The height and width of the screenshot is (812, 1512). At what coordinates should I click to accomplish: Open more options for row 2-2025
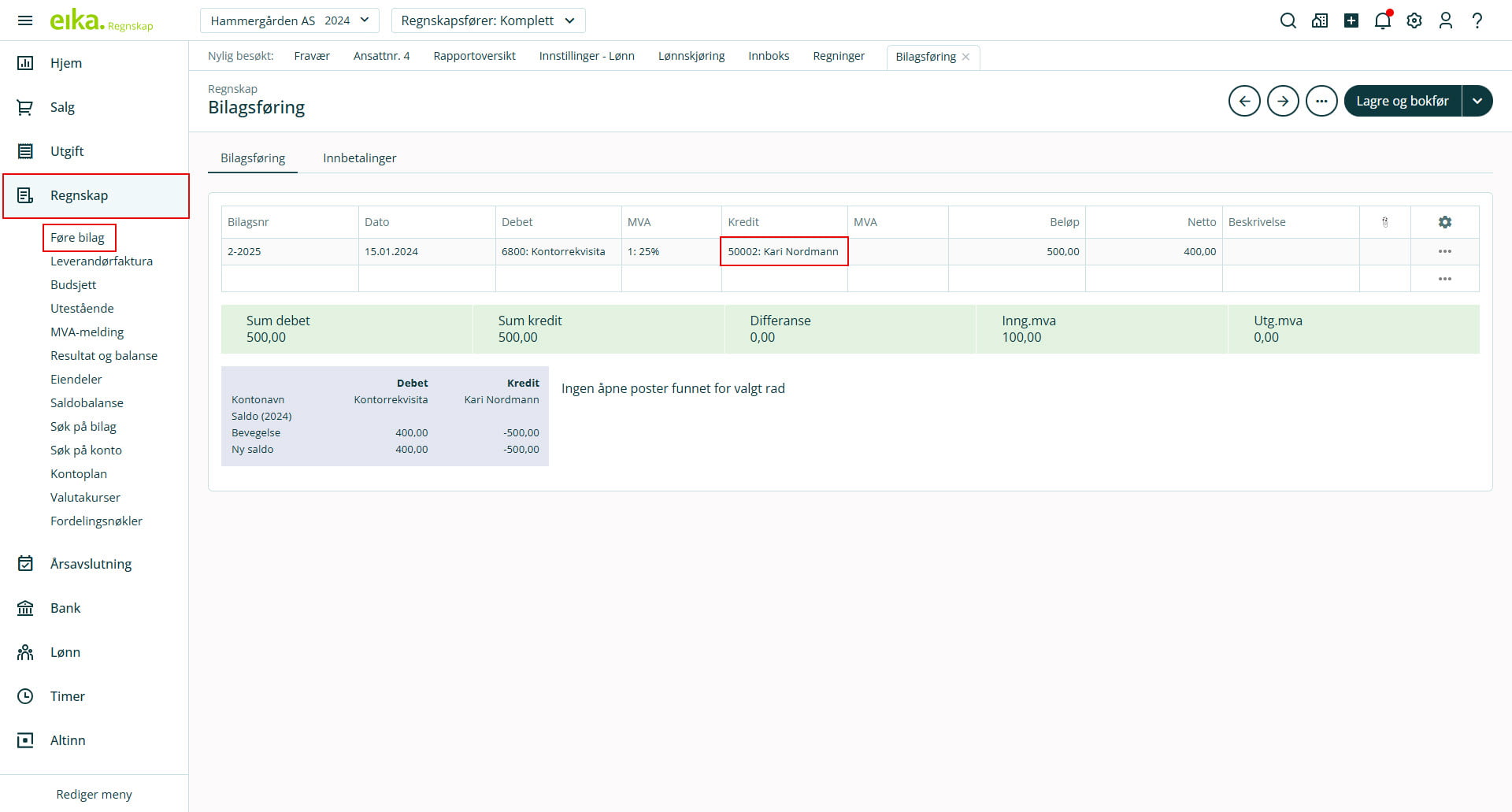tap(1444, 251)
